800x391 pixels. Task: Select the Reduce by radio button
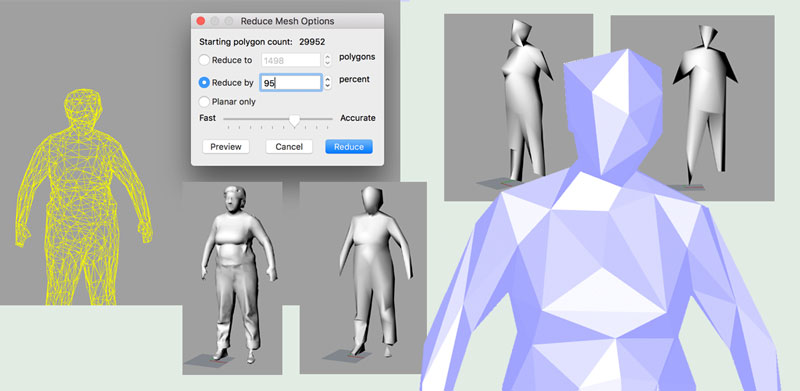click(204, 82)
